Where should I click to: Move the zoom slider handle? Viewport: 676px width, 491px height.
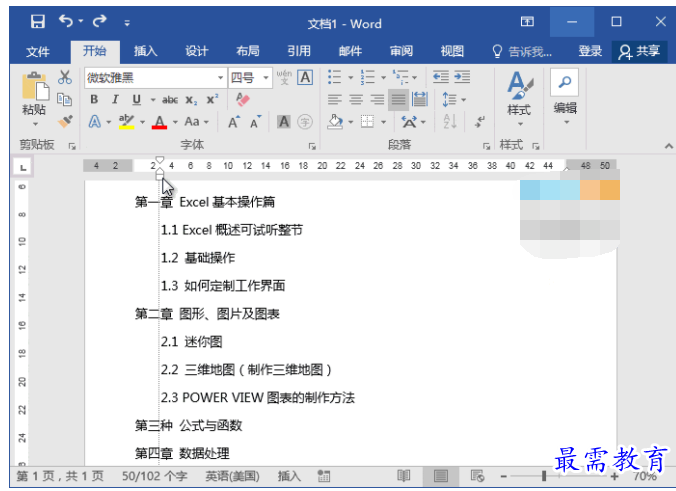click(x=544, y=476)
